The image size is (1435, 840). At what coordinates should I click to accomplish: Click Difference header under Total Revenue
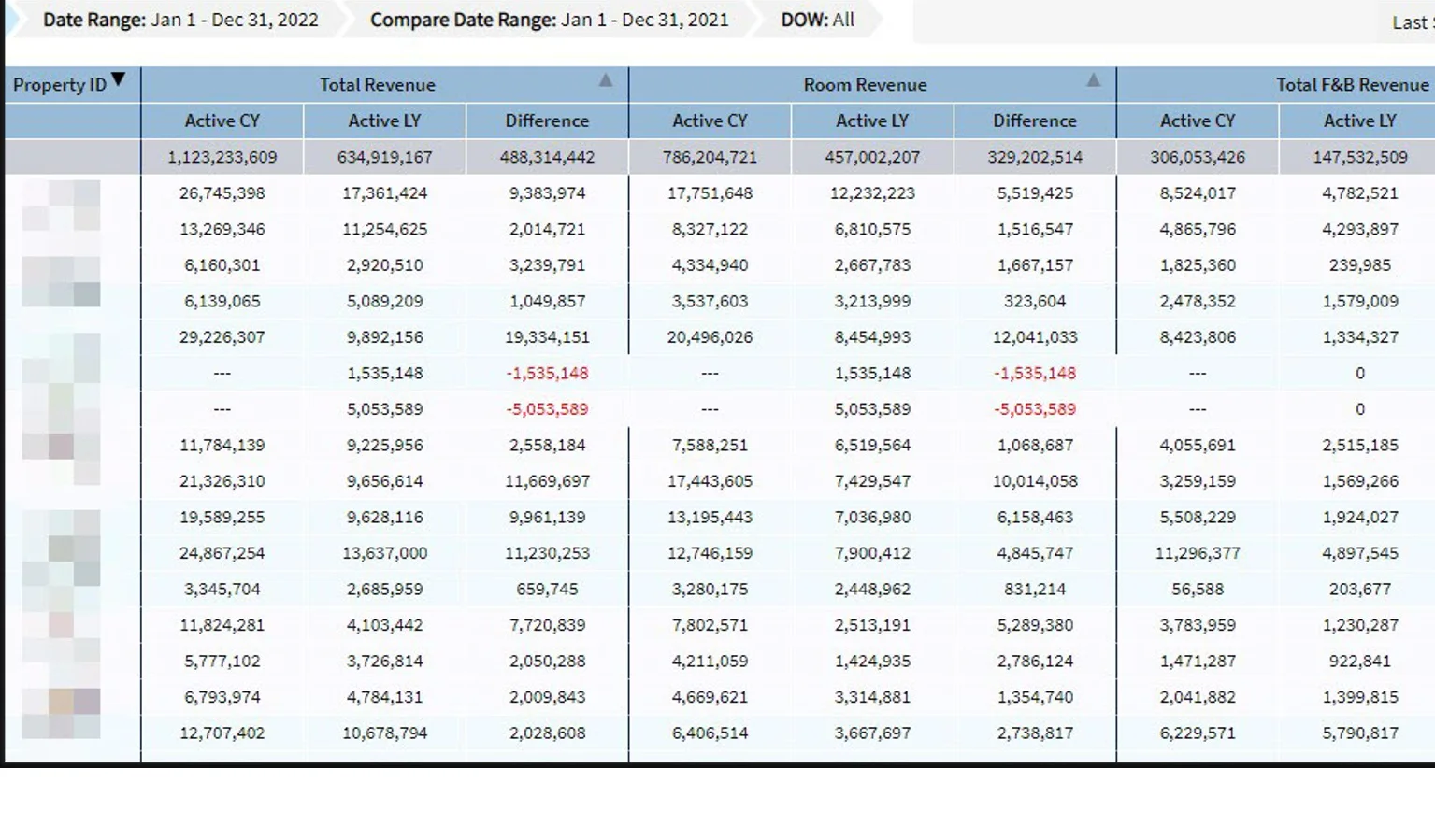click(x=547, y=121)
